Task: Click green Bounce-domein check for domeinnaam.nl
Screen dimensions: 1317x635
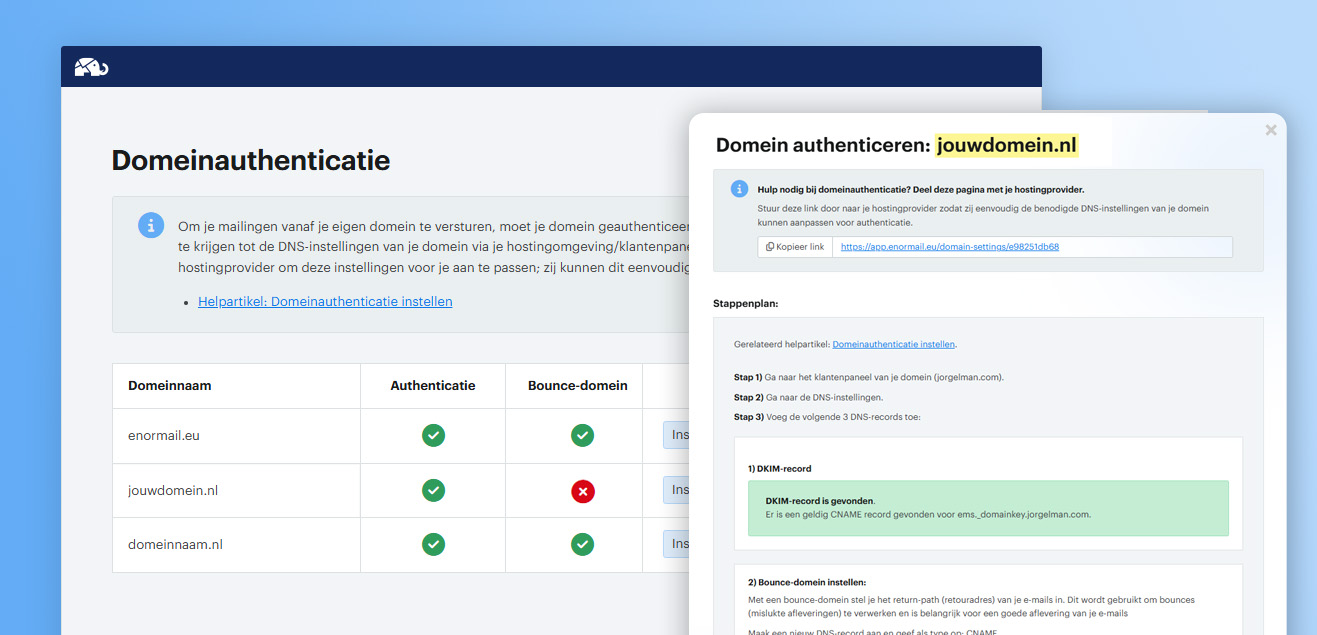Action: [582, 545]
